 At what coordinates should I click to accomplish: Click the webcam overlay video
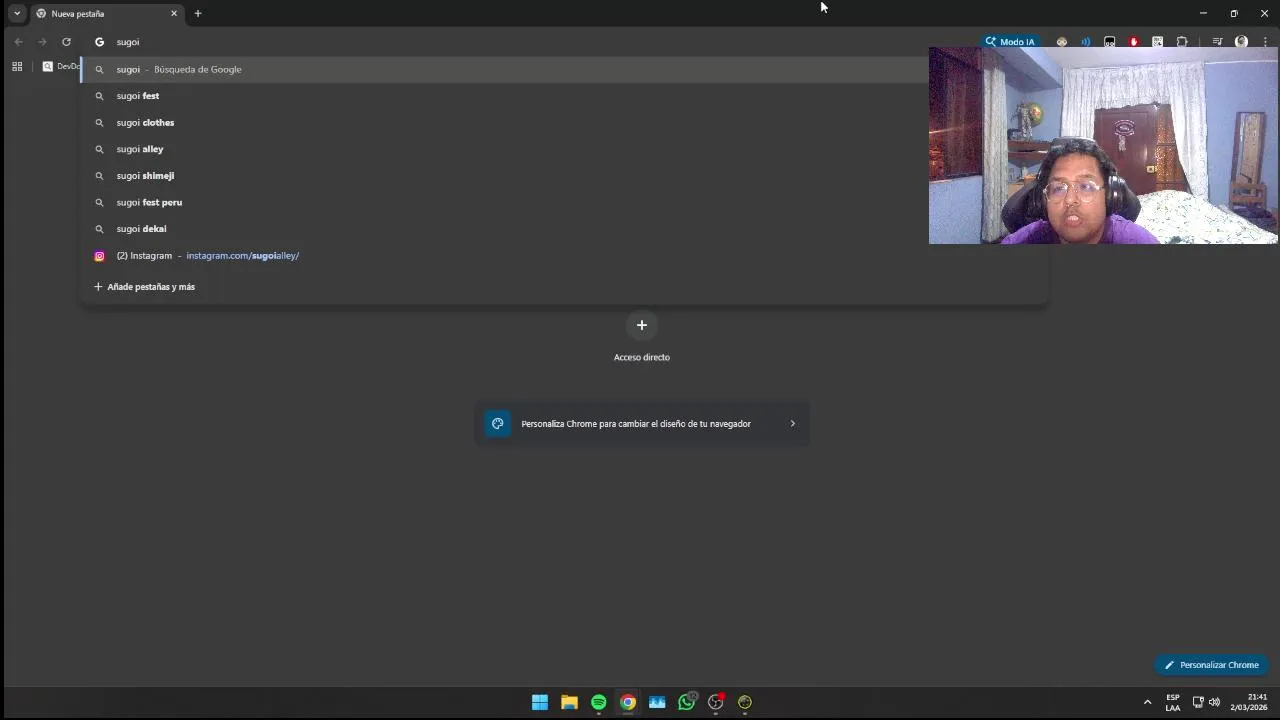pyautogui.click(x=1103, y=145)
